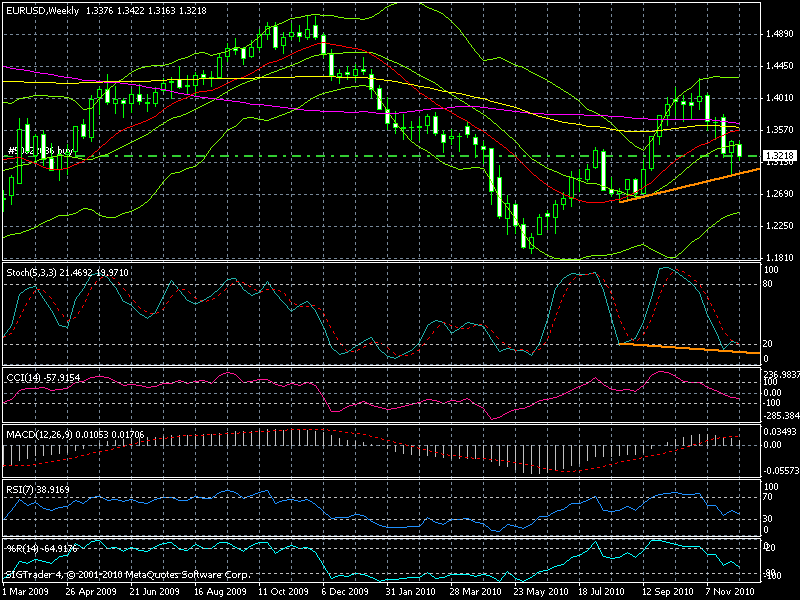This screenshot has width=800, height=600.
Task: Click the %R(14) -64.9176 indicator label
Action: coord(41,548)
